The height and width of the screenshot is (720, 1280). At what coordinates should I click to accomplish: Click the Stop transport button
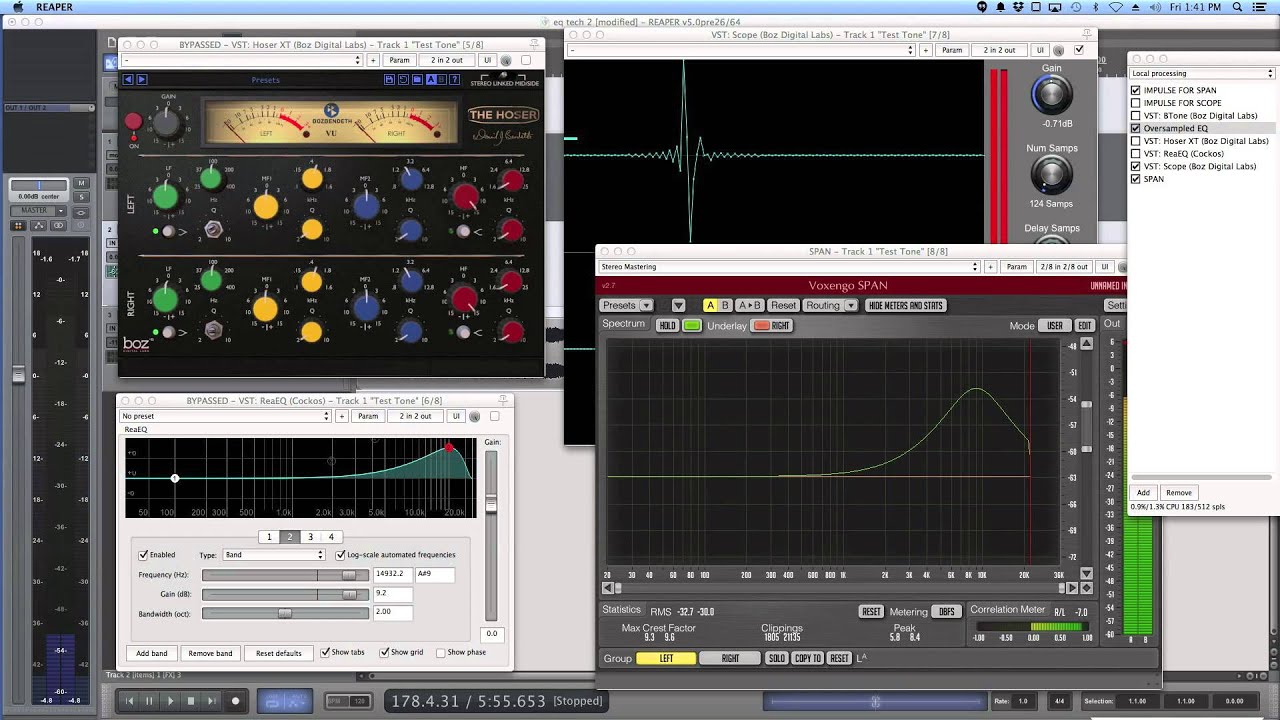[191, 701]
